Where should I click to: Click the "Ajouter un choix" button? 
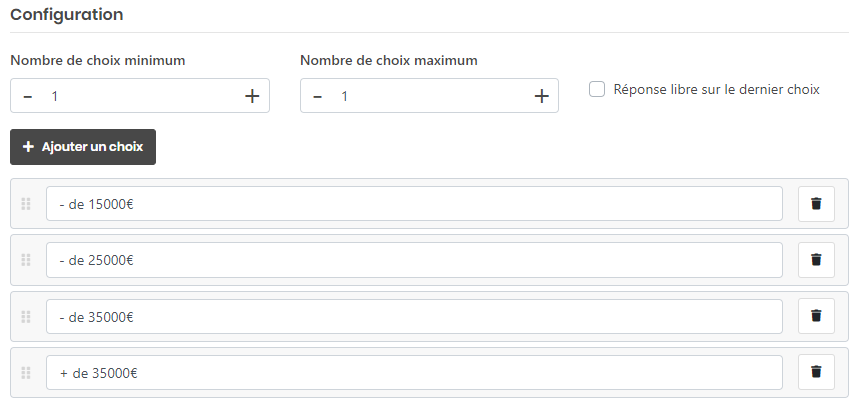tap(83, 147)
